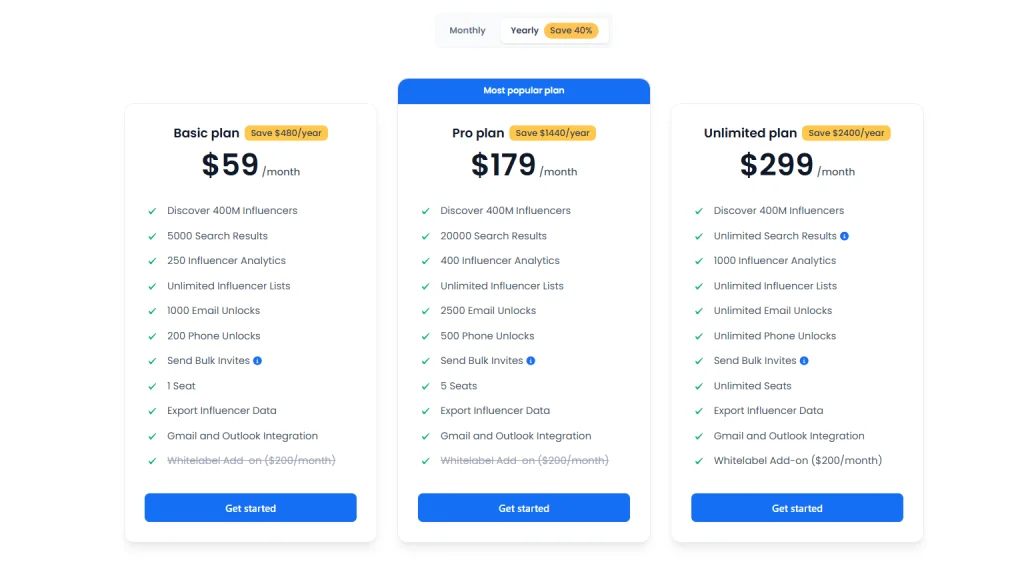Screen dimensions: 1024x572
Task: Click checkmark beside Pro plan 5 Seats
Action: click(426, 386)
